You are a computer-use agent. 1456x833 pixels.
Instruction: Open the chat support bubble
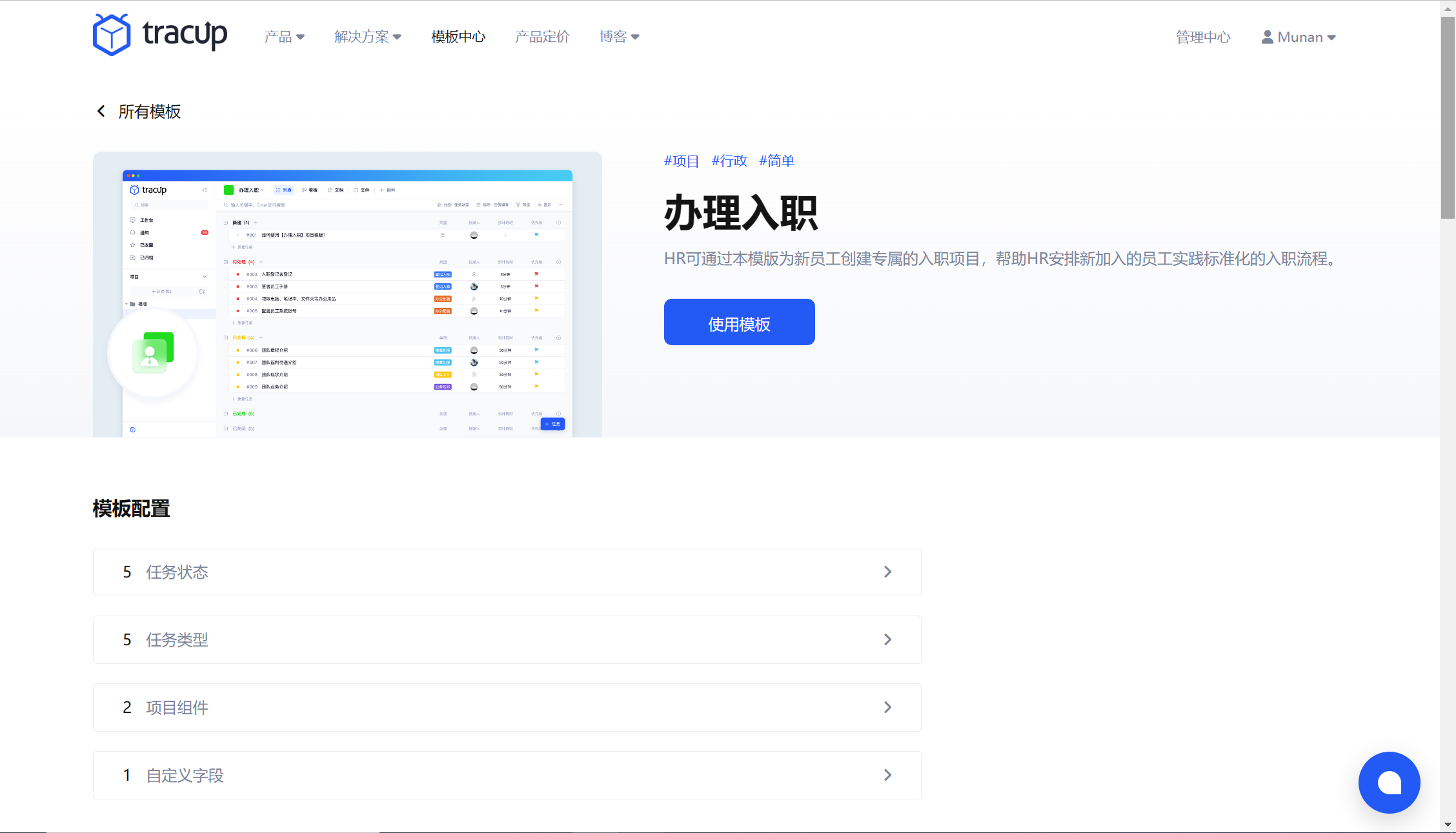tap(1389, 782)
